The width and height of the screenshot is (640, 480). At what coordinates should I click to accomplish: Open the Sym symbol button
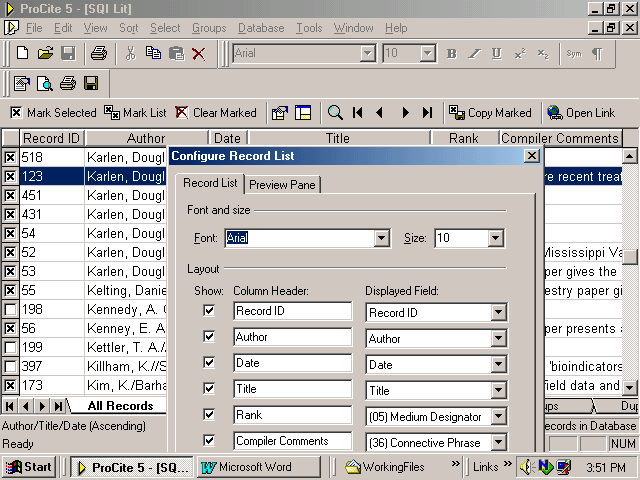(573, 53)
